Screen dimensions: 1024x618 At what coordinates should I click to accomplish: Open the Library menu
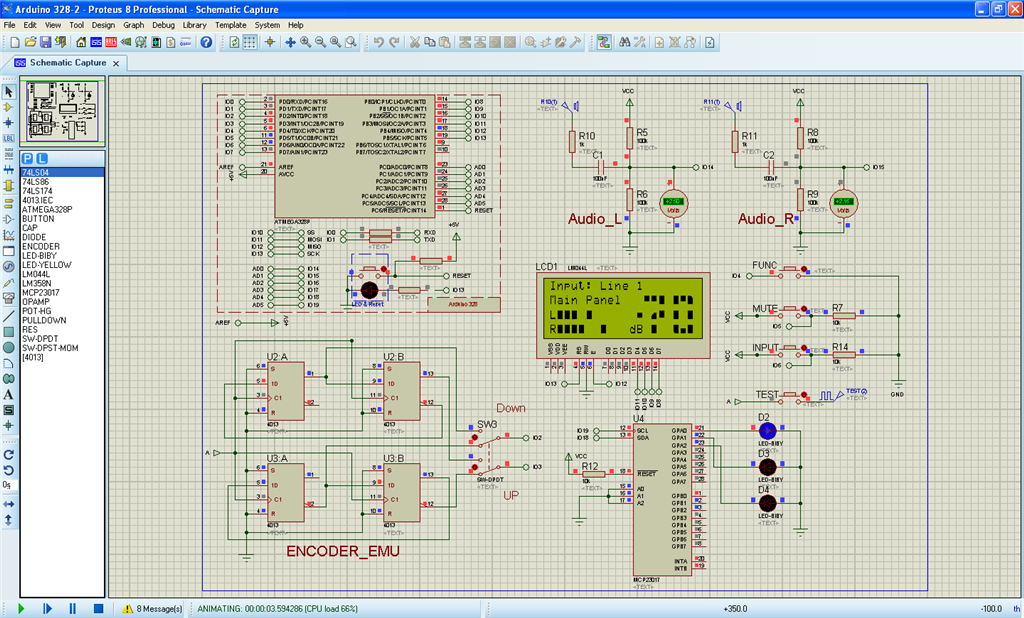(x=195, y=25)
